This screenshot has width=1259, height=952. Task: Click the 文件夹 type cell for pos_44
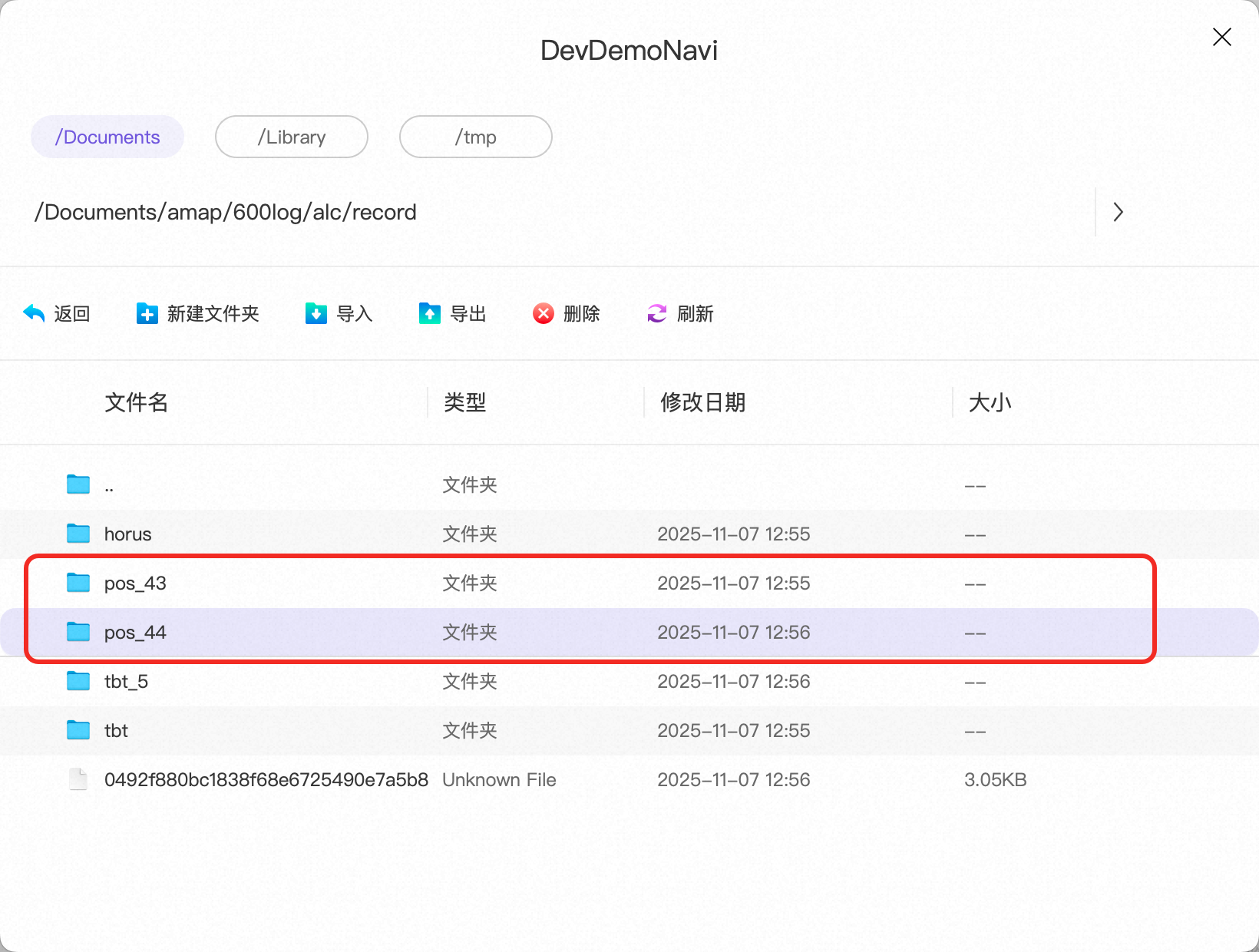pyautogui.click(x=470, y=632)
